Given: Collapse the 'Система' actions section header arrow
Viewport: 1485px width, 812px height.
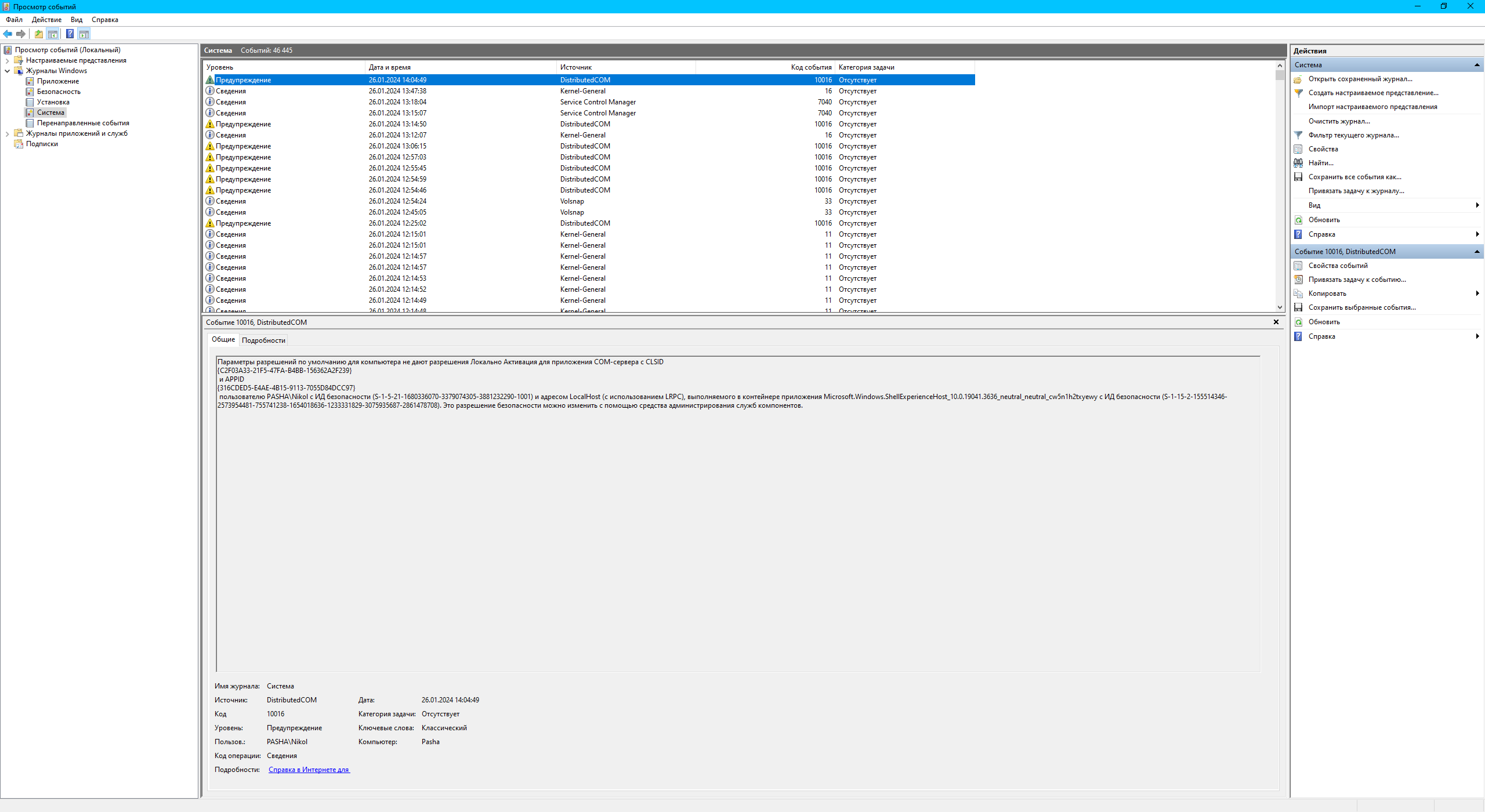Looking at the screenshot, I should point(1476,65).
